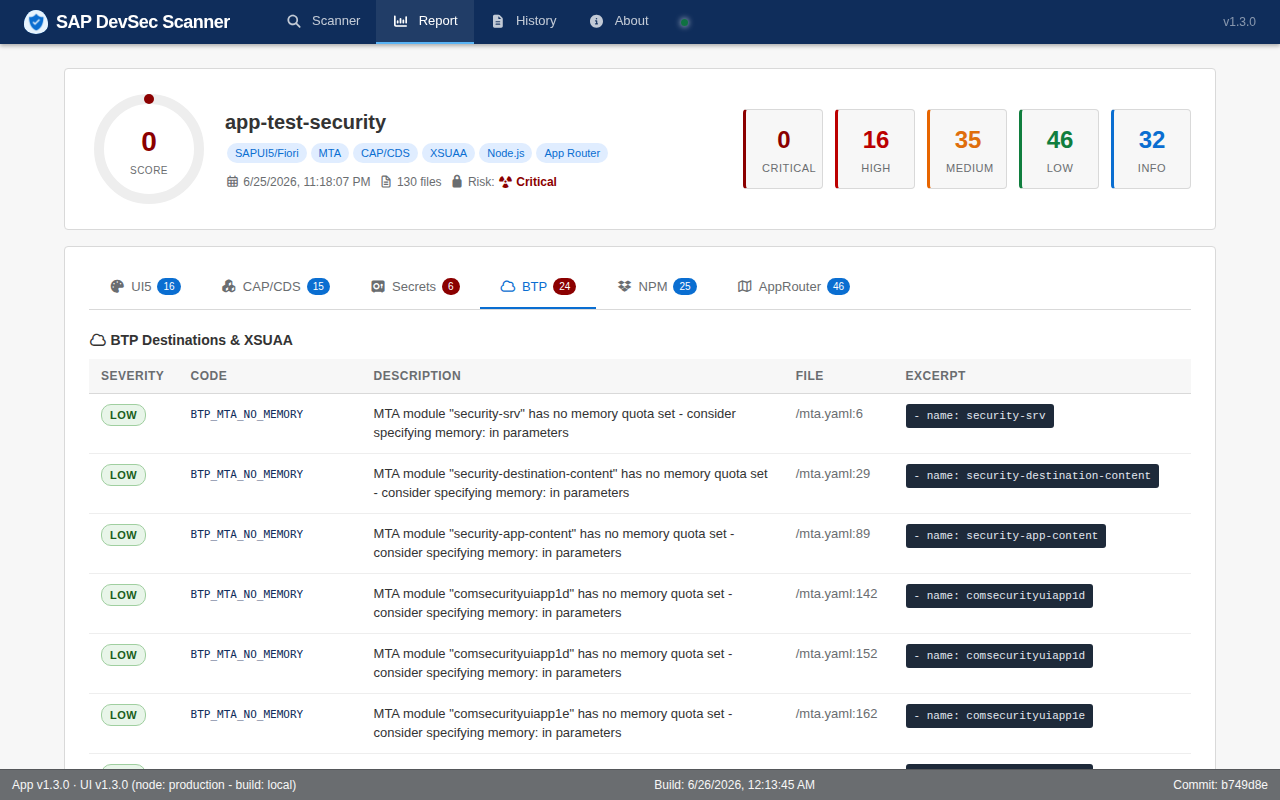The image size is (1280, 800).
Task: Click the BTP Destinations & XSUAA heading text
Action: (x=202, y=340)
